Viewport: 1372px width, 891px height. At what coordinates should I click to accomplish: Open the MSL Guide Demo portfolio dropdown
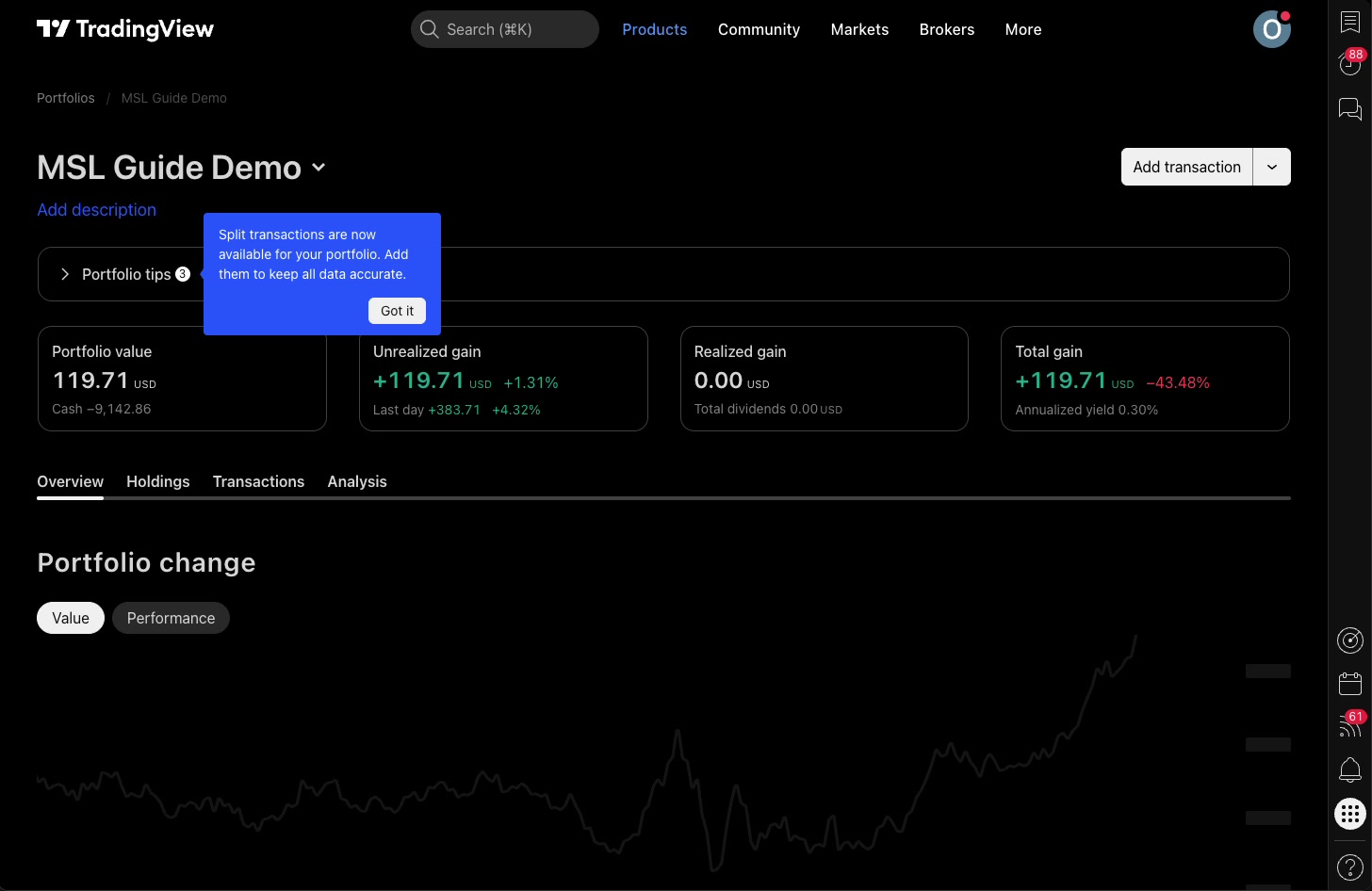[x=318, y=167]
